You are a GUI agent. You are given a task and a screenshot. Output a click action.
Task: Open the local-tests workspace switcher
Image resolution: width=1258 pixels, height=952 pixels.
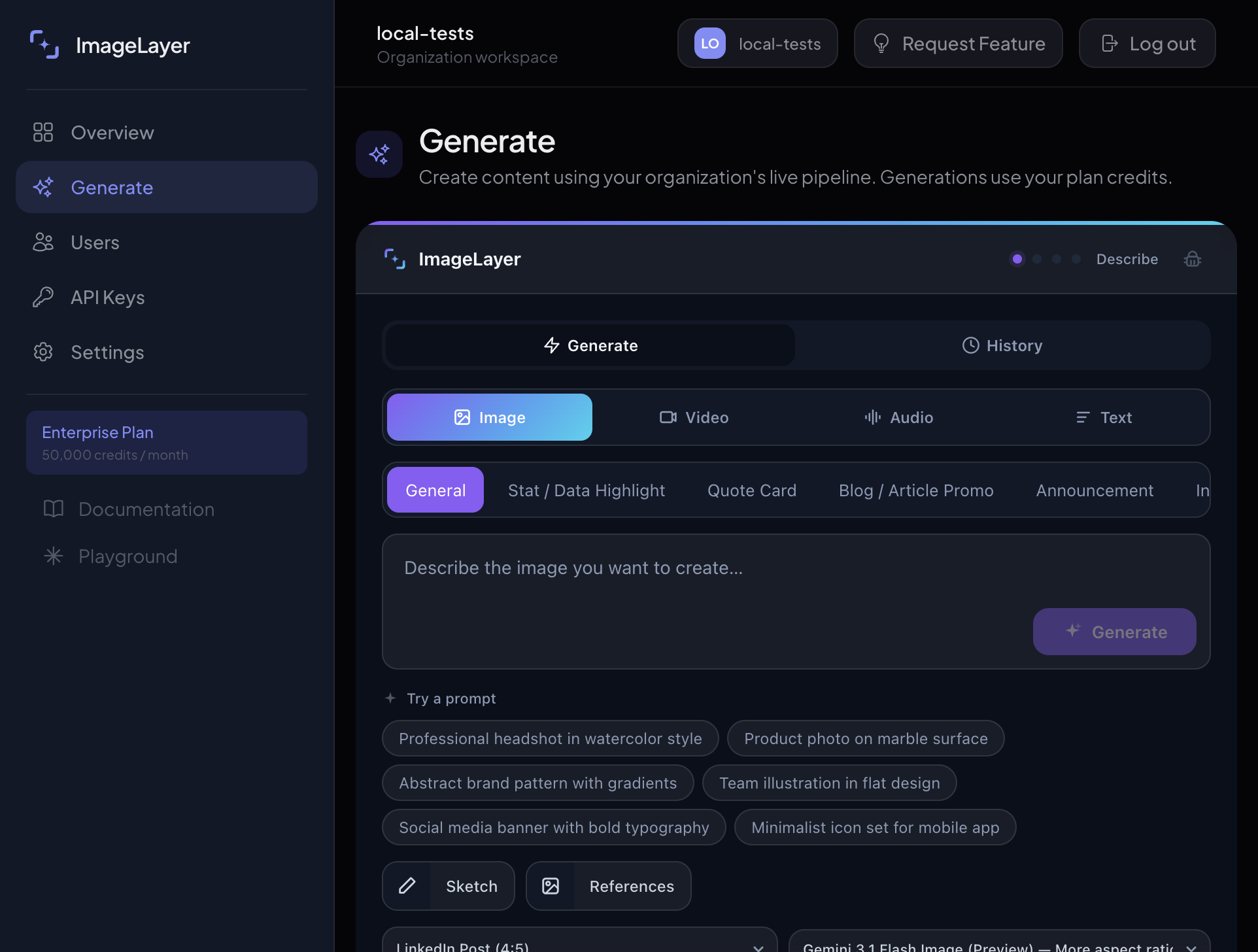pyautogui.click(x=758, y=43)
